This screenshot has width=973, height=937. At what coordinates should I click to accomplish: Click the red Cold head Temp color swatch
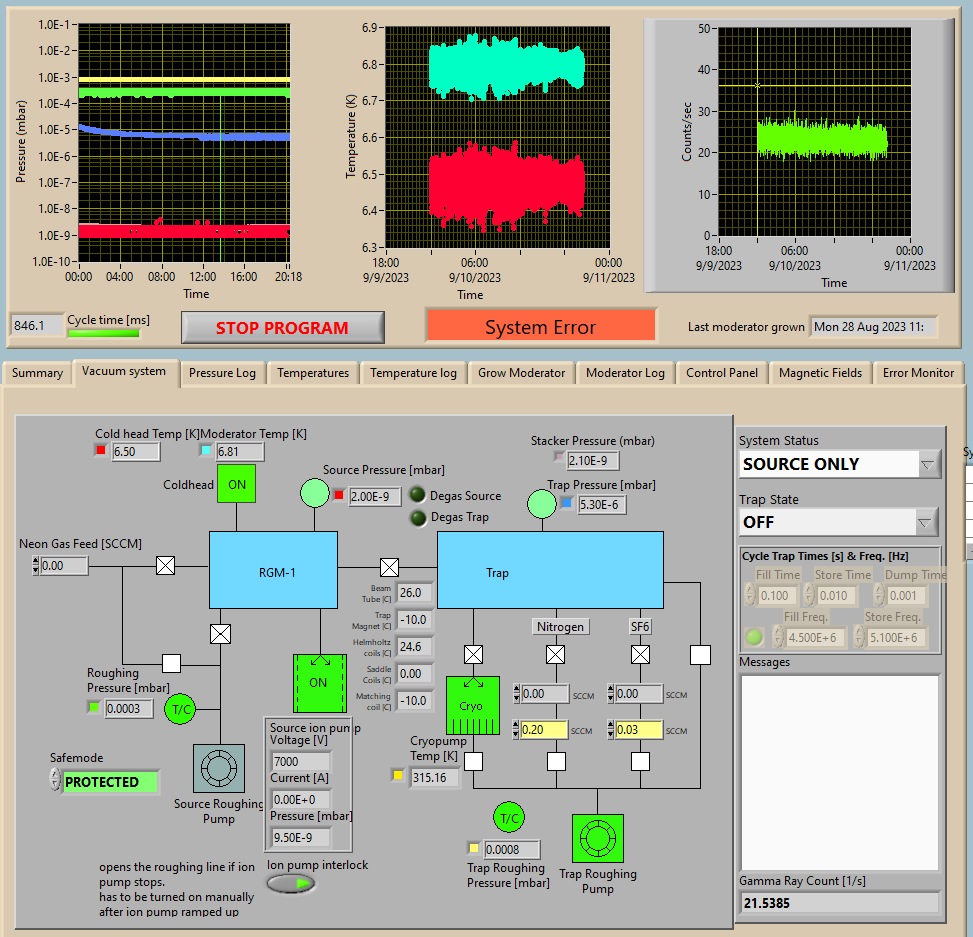point(101,451)
